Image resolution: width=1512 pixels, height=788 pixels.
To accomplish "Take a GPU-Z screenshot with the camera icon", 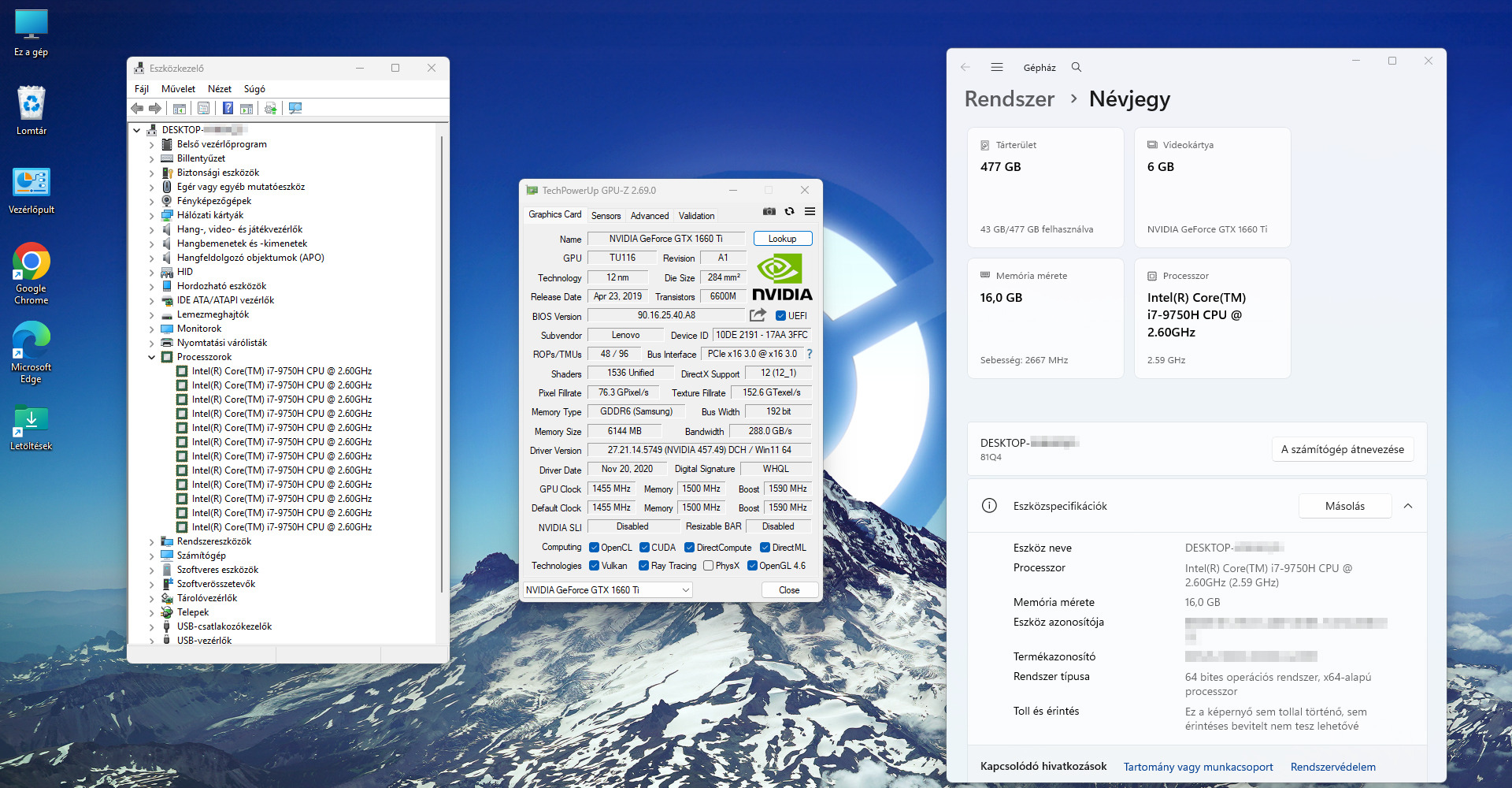I will point(769,211).
